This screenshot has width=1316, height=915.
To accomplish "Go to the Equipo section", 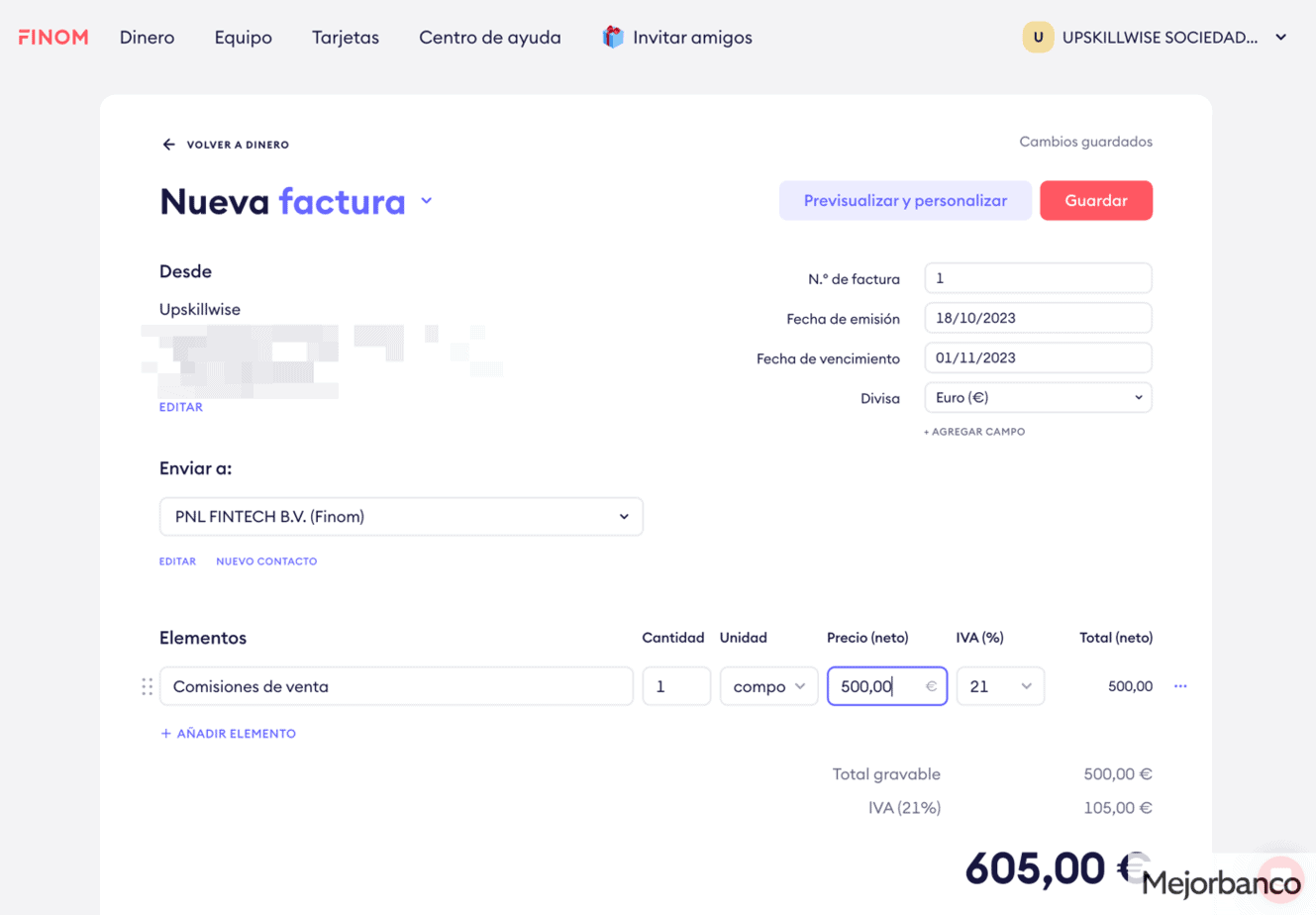I will [x=244, y=38].
